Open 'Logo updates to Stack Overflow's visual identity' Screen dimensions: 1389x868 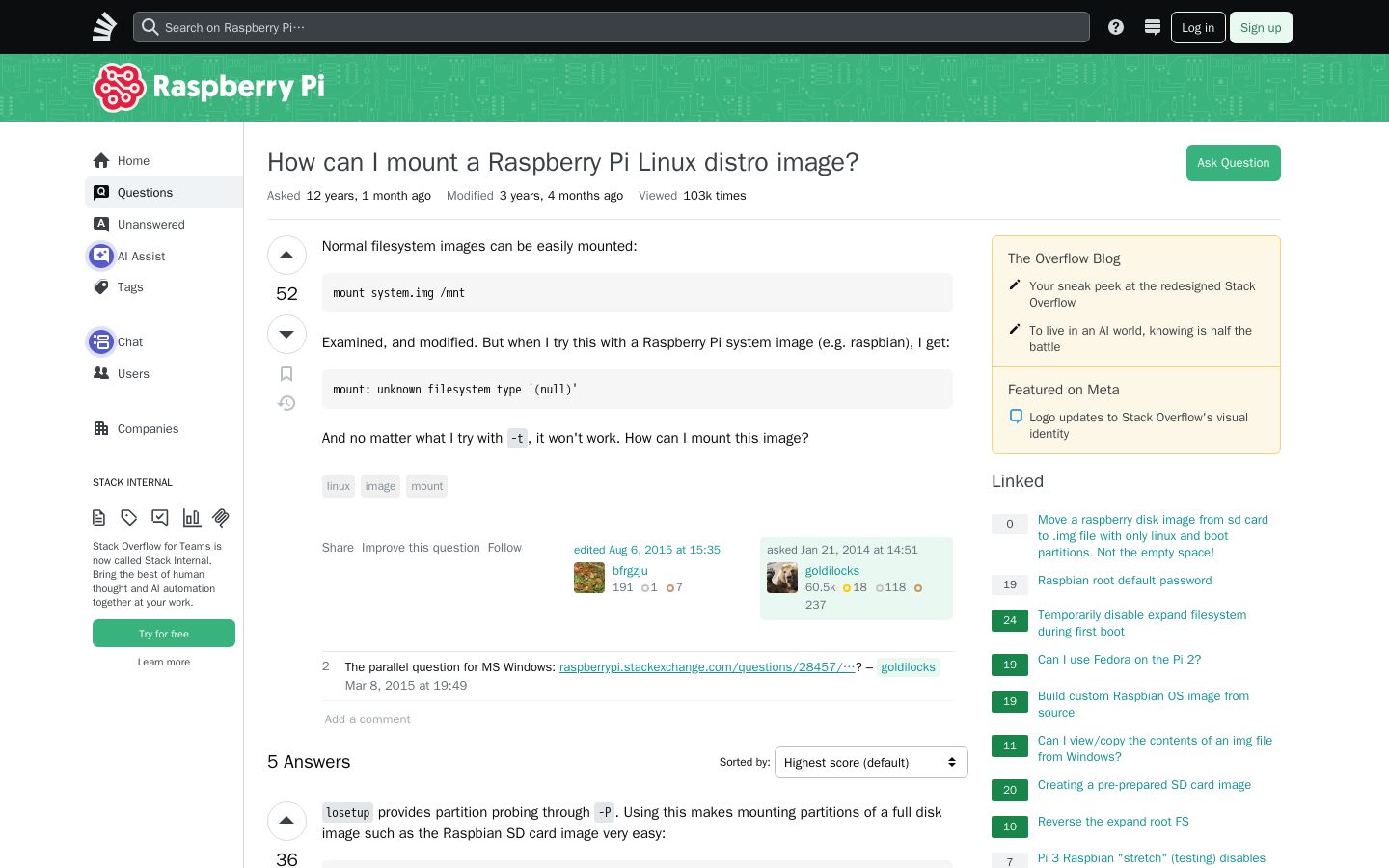pyautogui.click(x=1138, y=425)
